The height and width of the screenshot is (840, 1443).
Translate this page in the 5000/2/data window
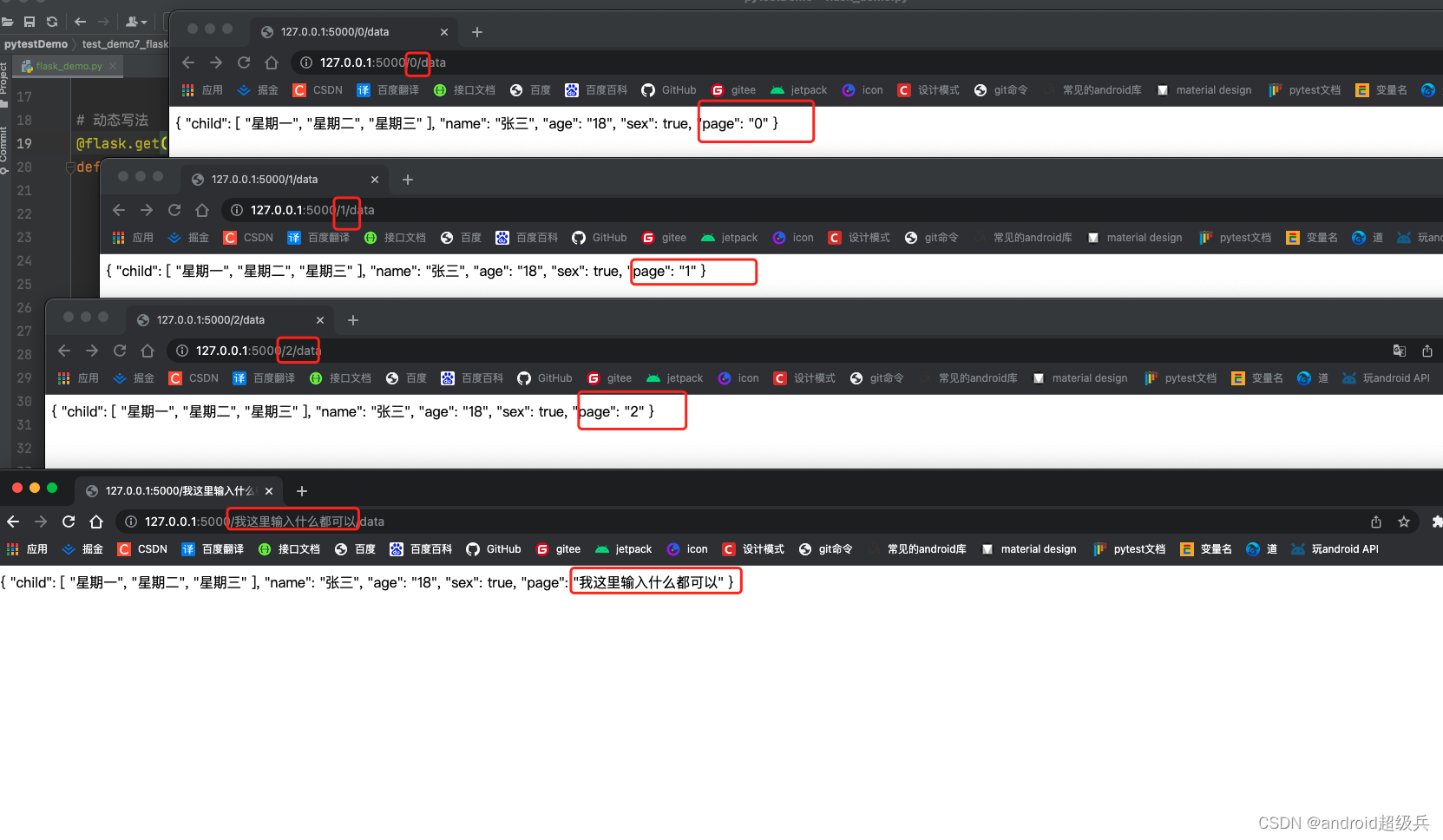click(1400, 351)
